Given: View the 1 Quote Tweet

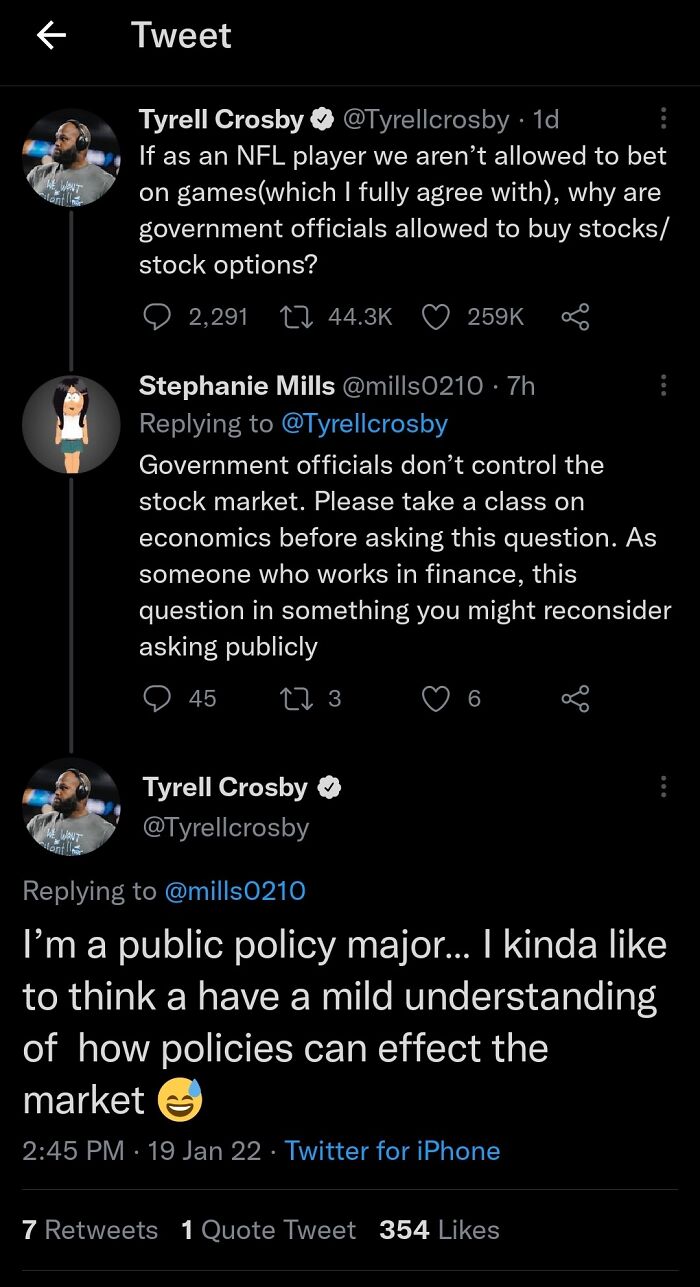Looking at the screenshot, I should point(266,1230).
